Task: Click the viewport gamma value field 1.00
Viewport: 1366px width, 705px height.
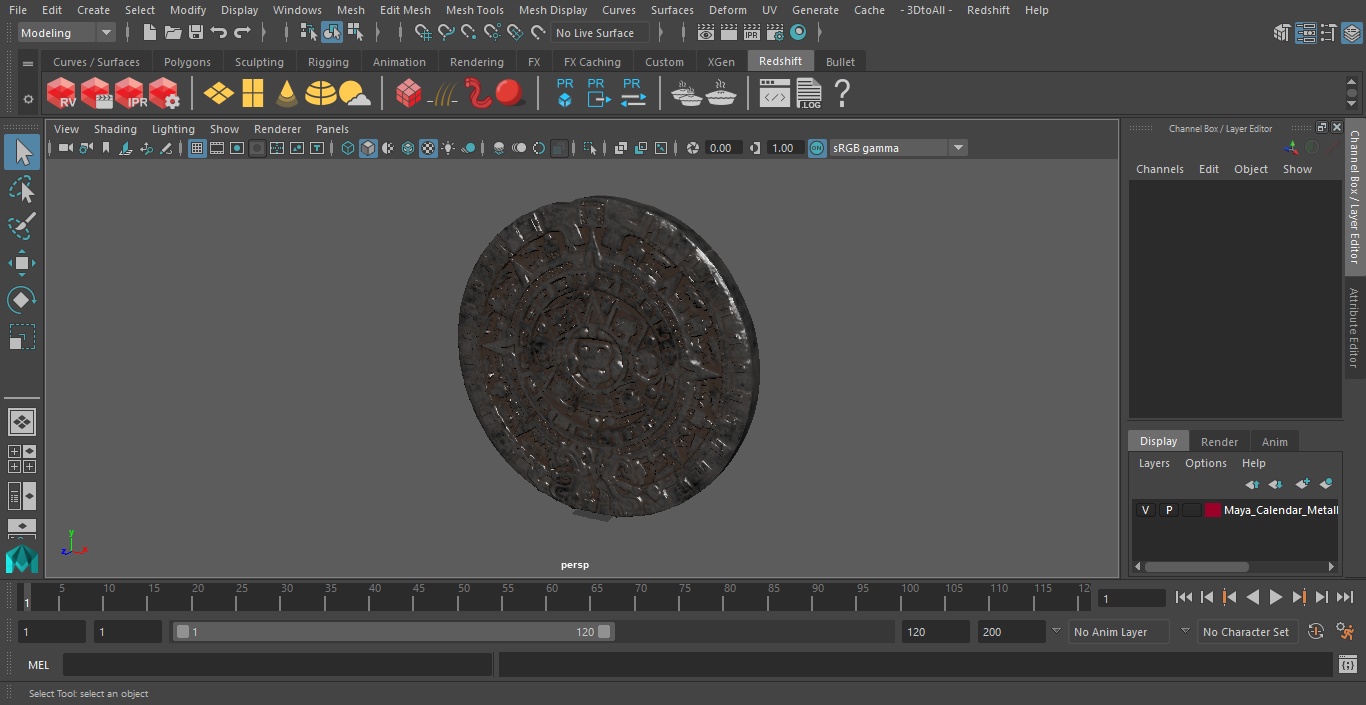Action: coord(785,148)
